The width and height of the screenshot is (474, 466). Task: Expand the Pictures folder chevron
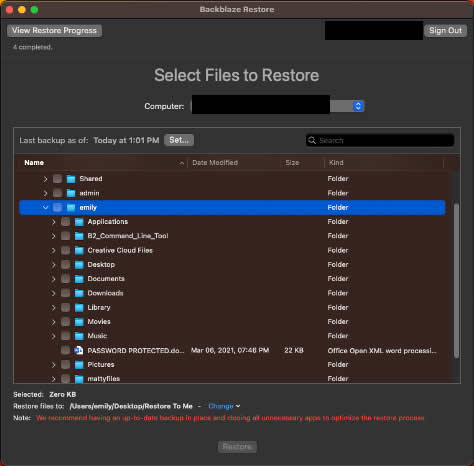point(54,364)
